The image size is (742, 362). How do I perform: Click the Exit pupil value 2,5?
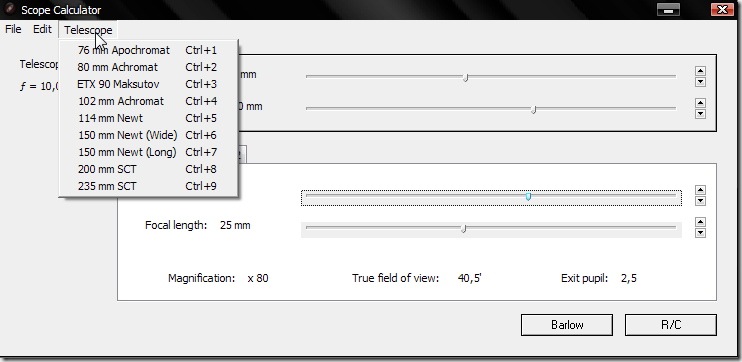coord(629,278)
